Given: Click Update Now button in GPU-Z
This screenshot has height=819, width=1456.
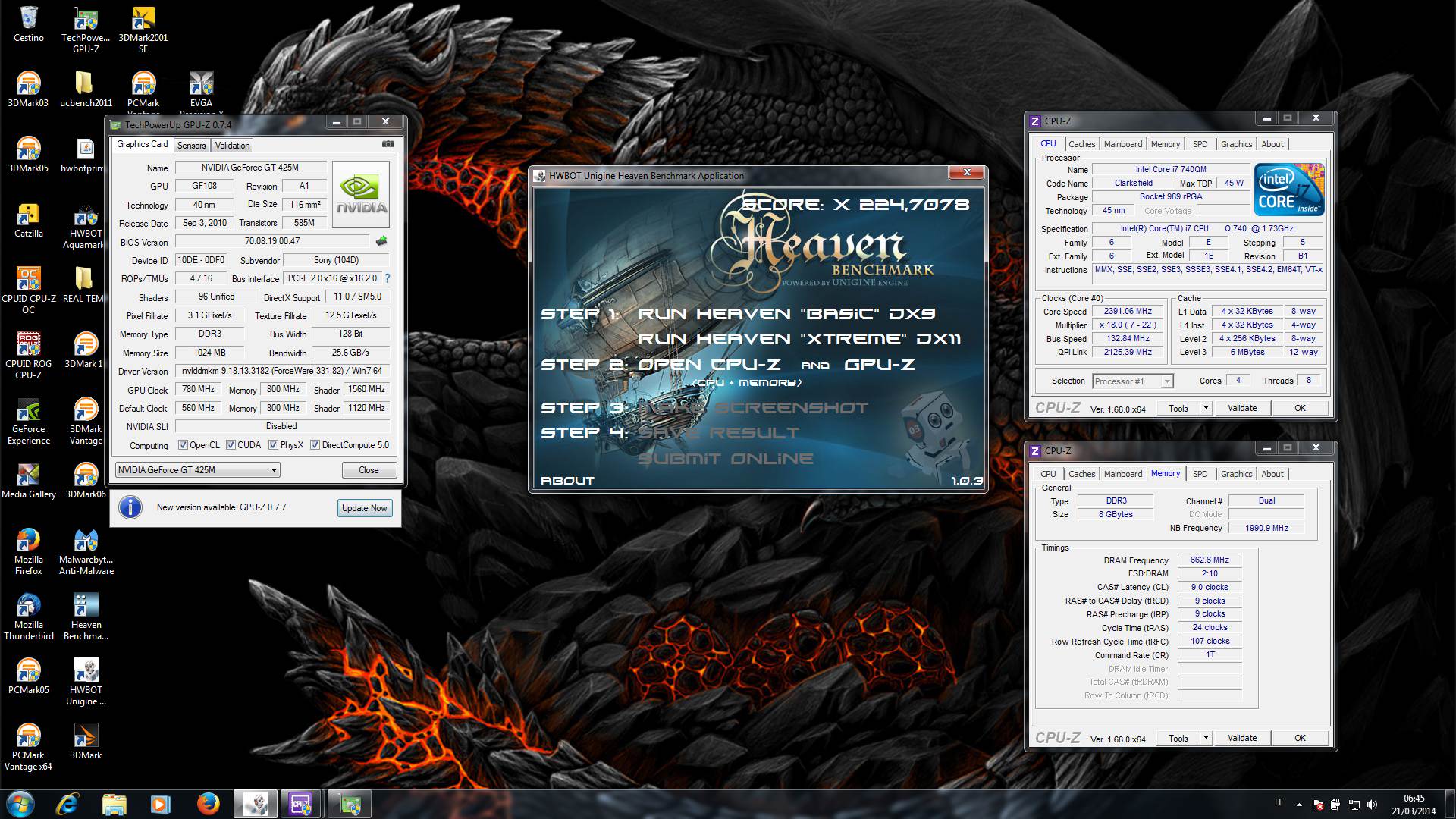Looking at the screenshot, I should point(365,508).
